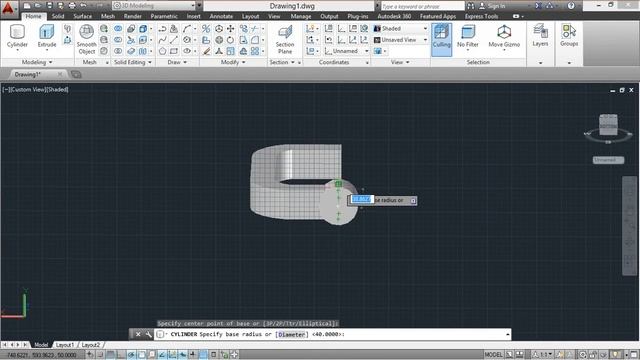Expand the Section panel arrow
Image resolution: width=640 pixels, height=360 pixels.
[293, 62]
